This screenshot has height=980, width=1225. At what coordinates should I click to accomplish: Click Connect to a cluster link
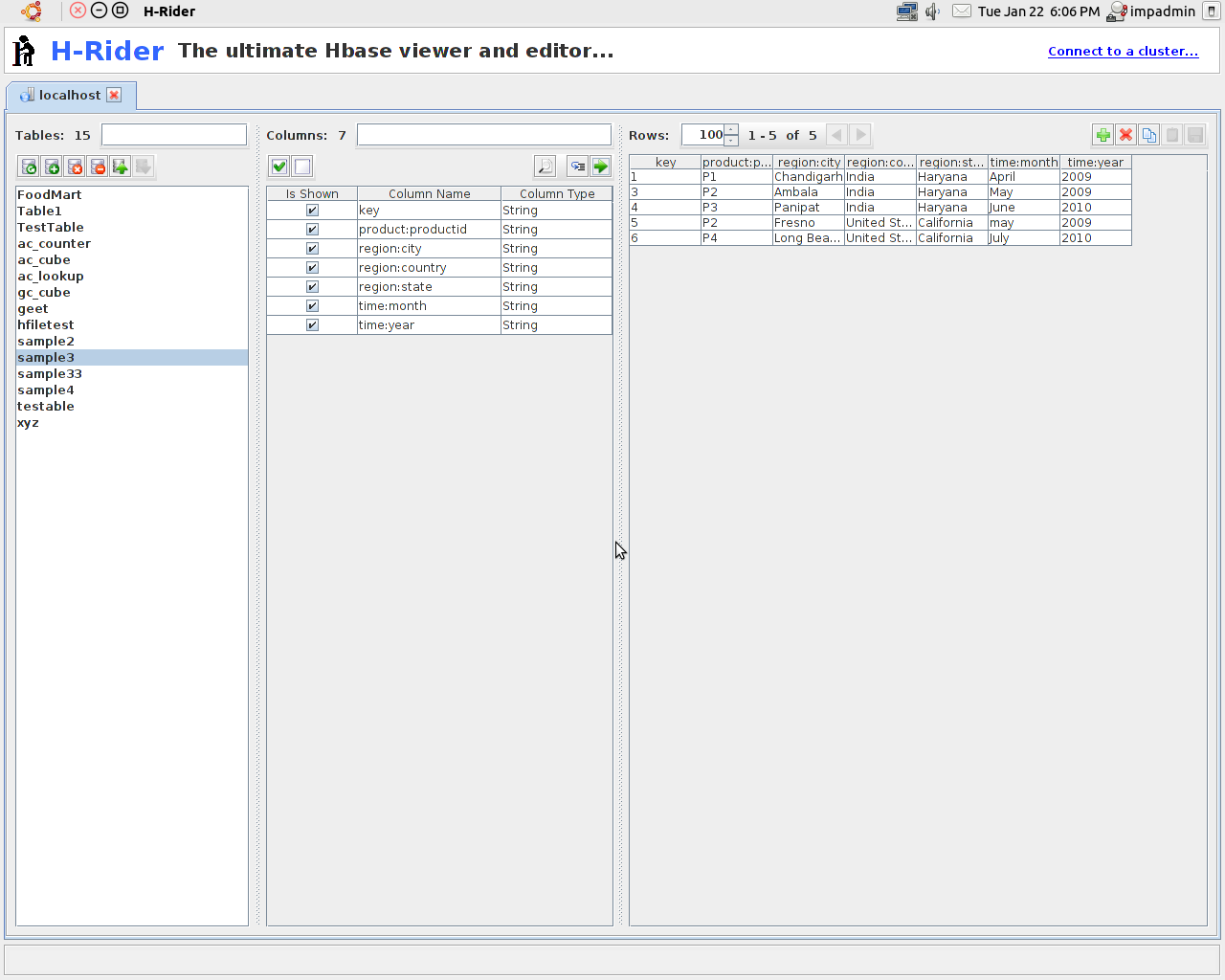click(x=1123, y=52)
